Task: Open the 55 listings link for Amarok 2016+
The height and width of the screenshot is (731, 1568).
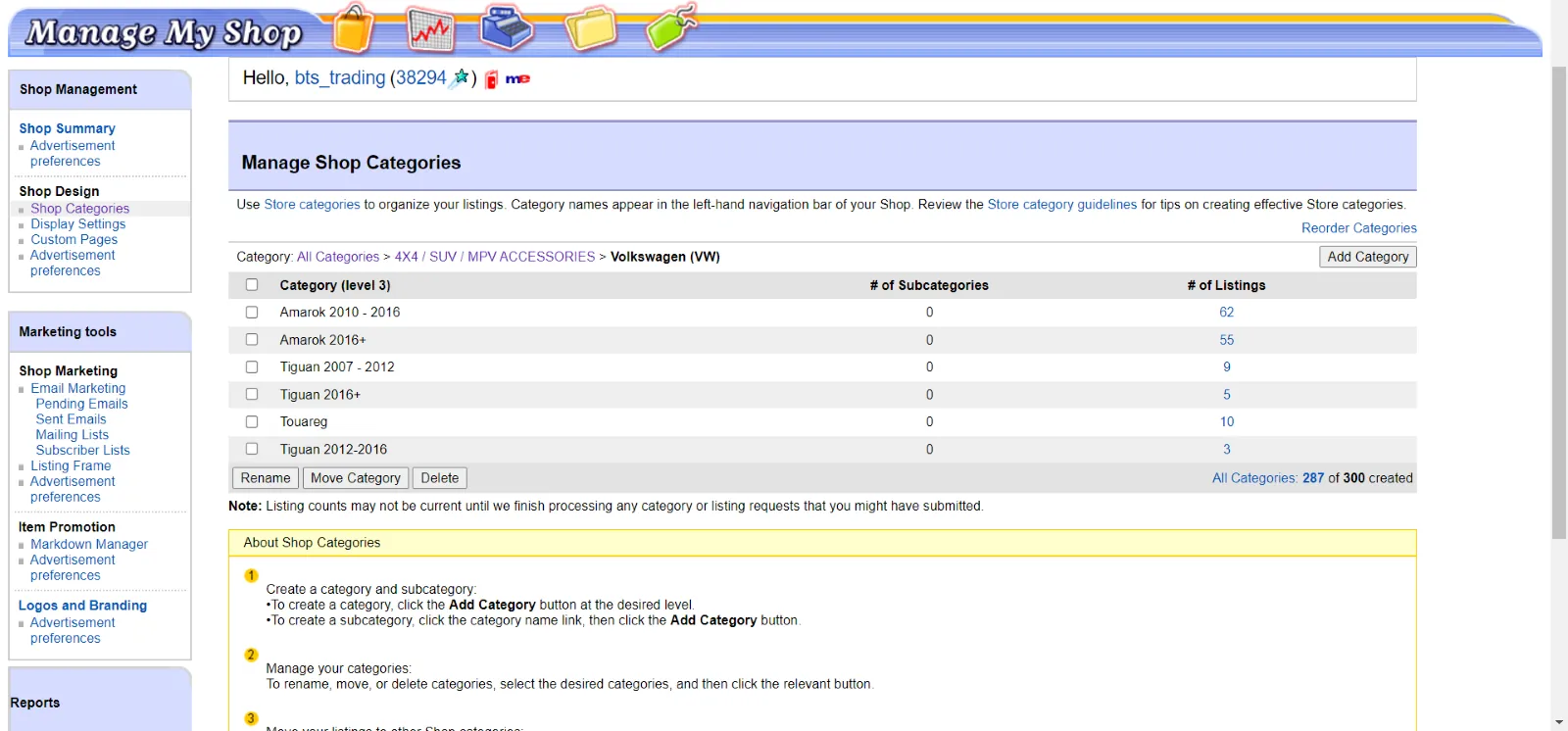Action: [x=1227, y=340]
